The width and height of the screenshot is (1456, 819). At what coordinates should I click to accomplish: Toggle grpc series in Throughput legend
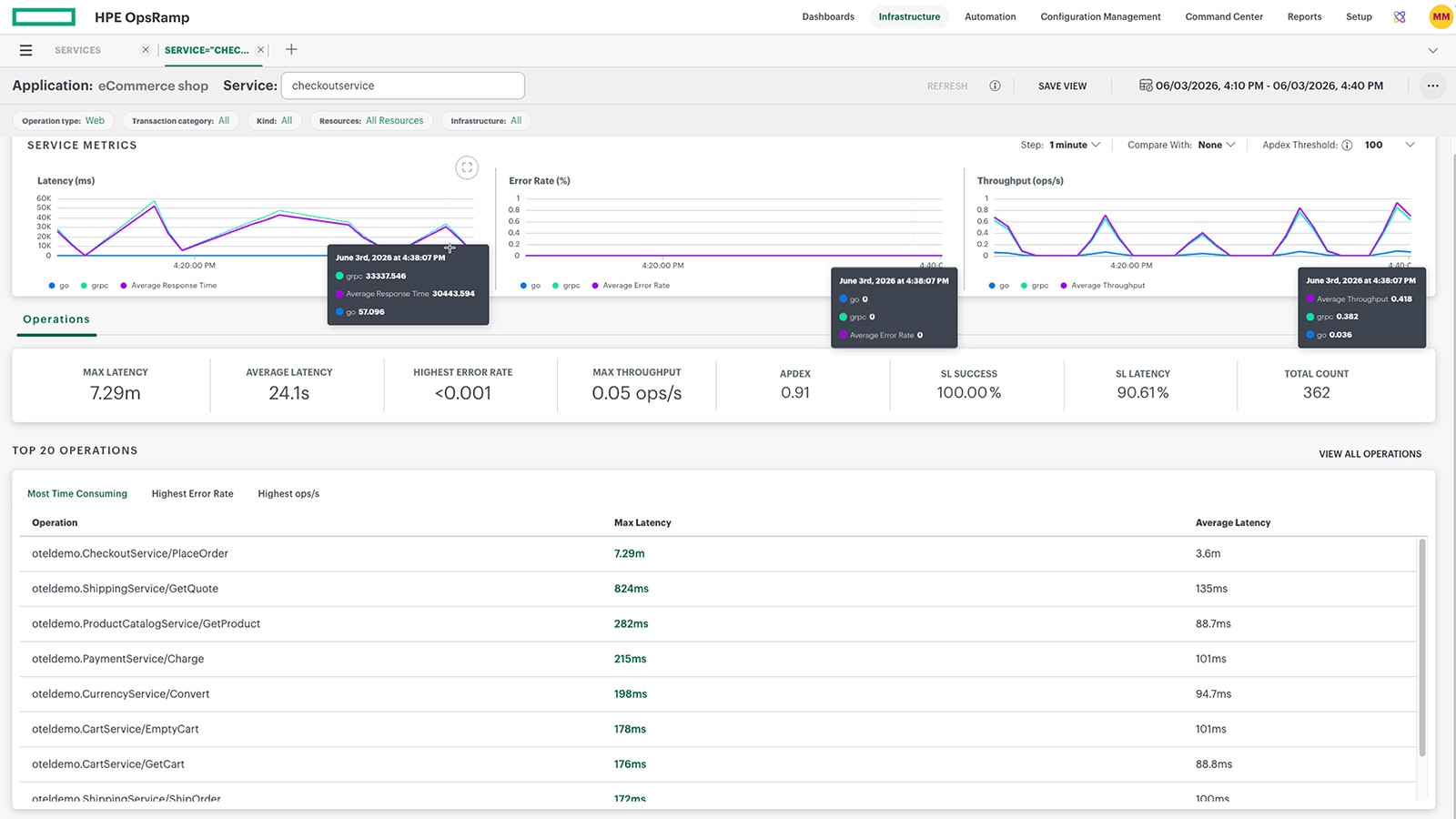(1035, 286)
